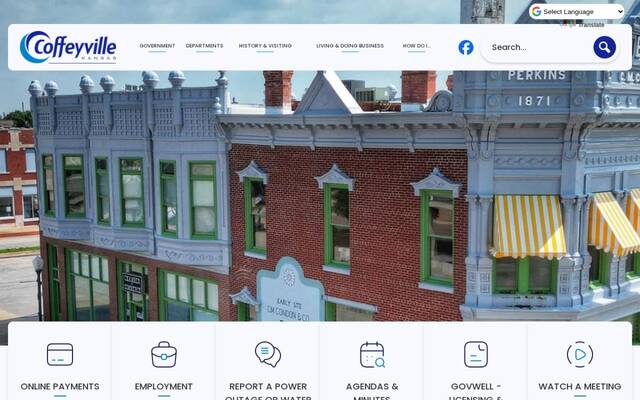Click the Translate label under language selector
This screenshot has height=400, width=640.
coord(591,25)
